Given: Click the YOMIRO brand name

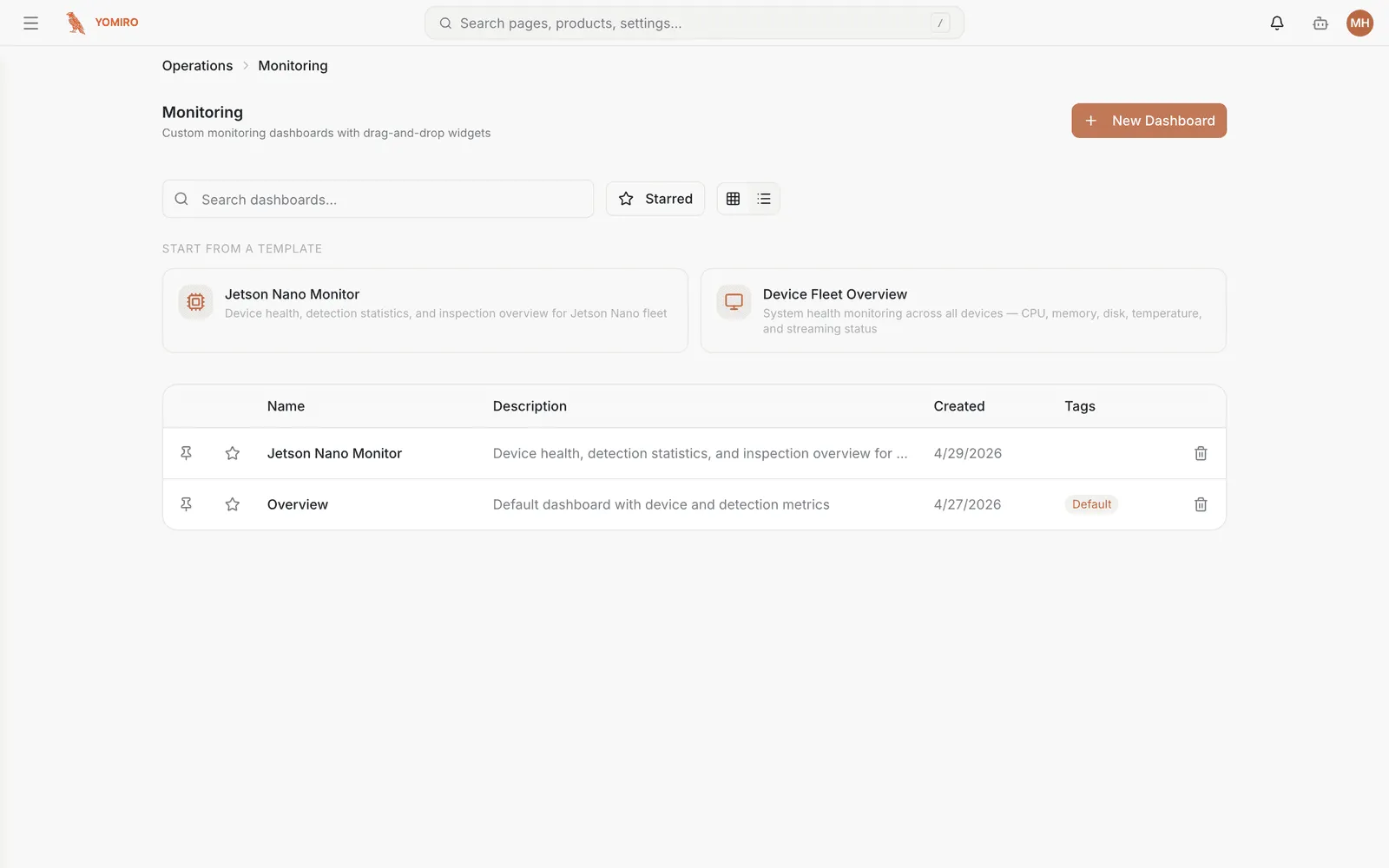Looking at the screenshot, I should click(116, 23).
